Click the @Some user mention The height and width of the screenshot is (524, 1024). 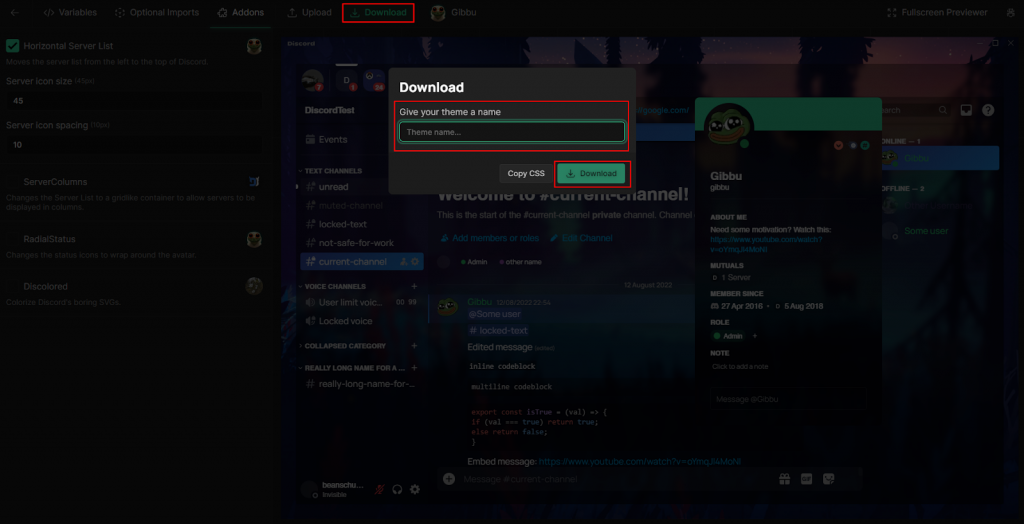tap(494, 314)
